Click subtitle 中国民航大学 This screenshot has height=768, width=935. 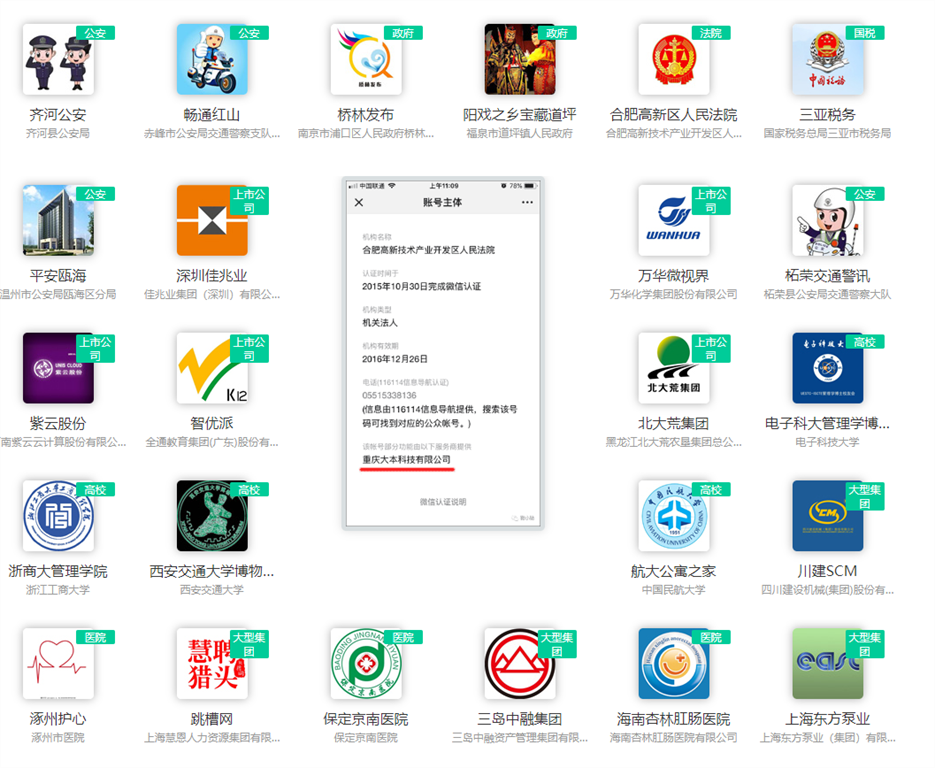[673, 590]
